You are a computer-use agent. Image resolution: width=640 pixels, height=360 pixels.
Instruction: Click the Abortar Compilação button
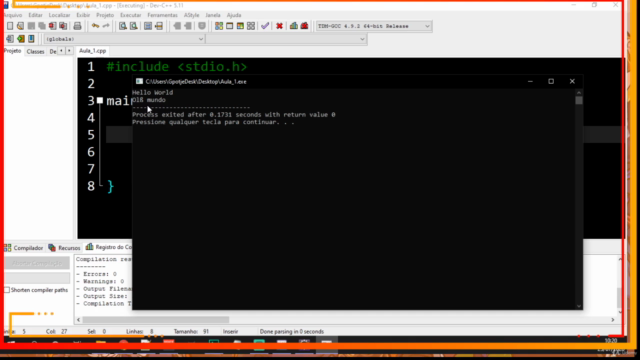tap(37, 263)
